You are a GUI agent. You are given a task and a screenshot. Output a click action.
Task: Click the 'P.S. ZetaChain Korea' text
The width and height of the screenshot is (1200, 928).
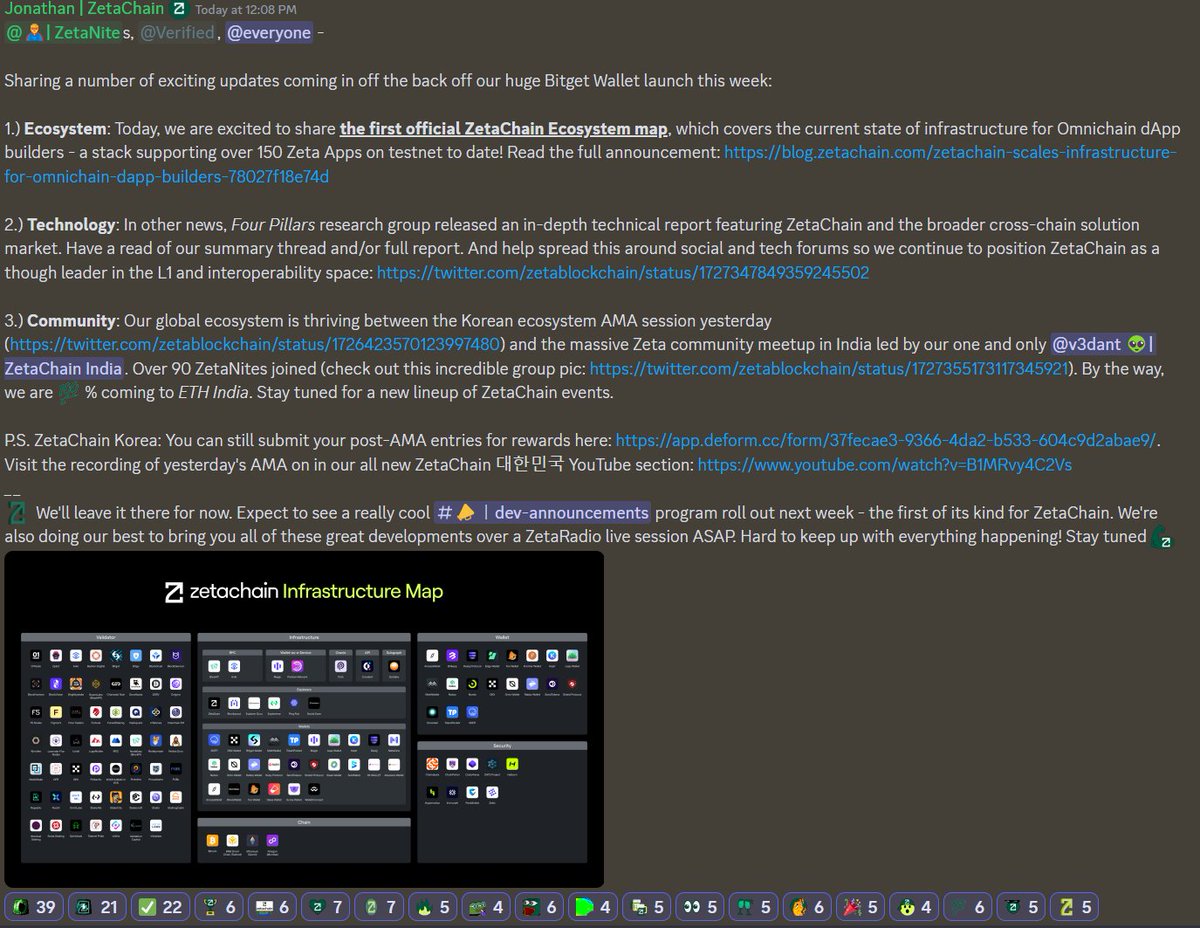(84, 441)
